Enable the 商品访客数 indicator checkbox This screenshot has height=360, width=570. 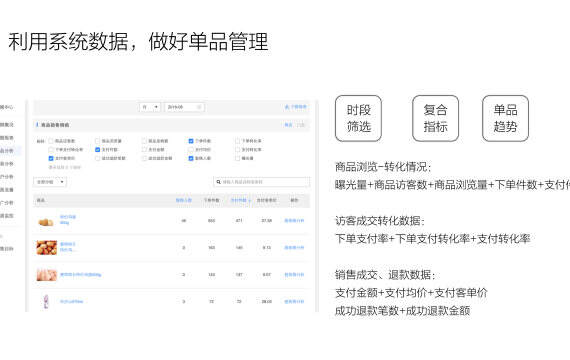(51, 141)
